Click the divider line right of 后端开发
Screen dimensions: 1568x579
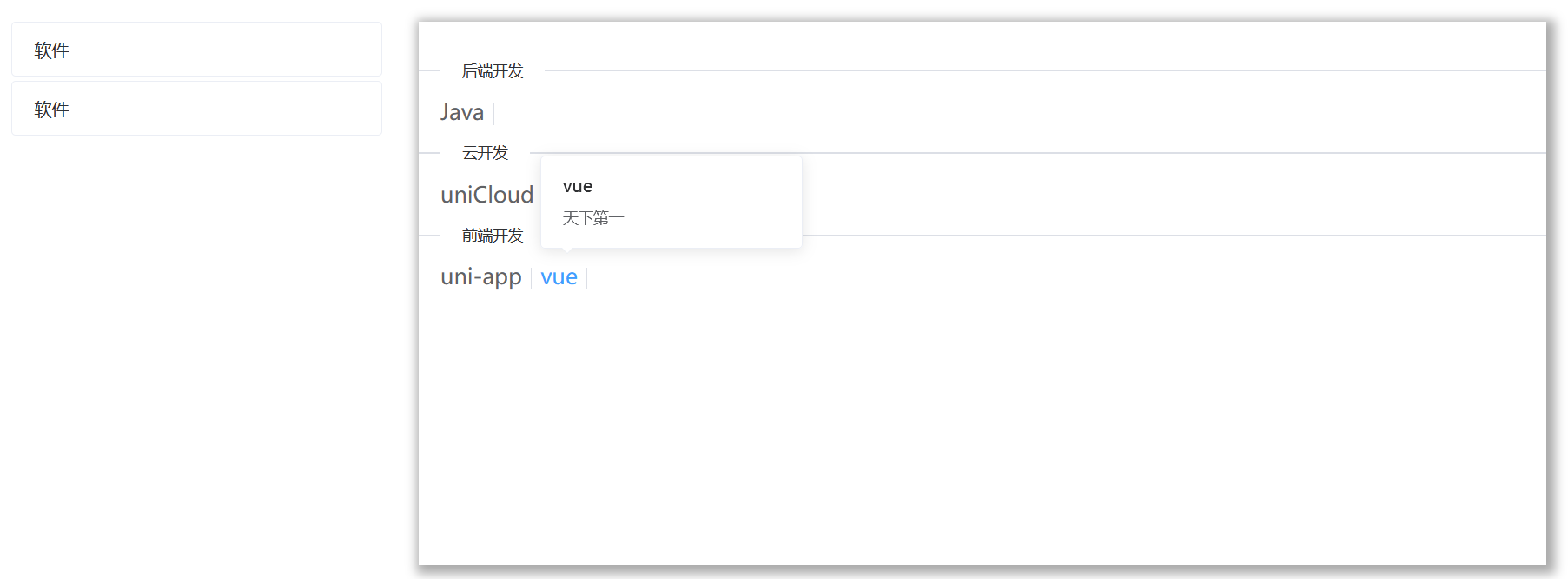(1042, 71)
